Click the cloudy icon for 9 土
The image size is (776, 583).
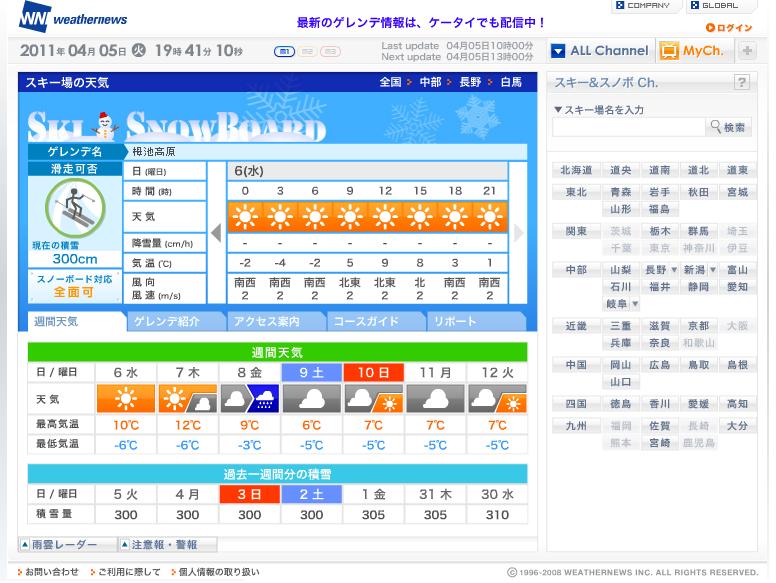[311, 399]
